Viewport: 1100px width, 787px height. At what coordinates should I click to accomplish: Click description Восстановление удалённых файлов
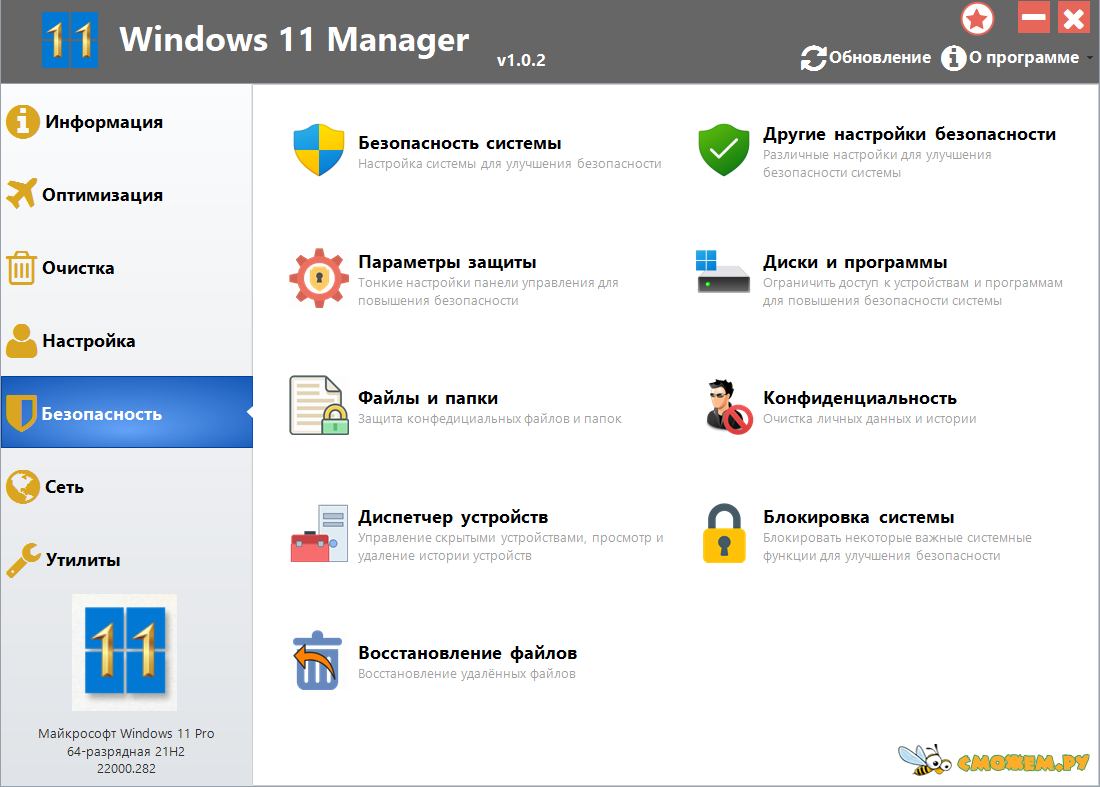click(467, 674)
